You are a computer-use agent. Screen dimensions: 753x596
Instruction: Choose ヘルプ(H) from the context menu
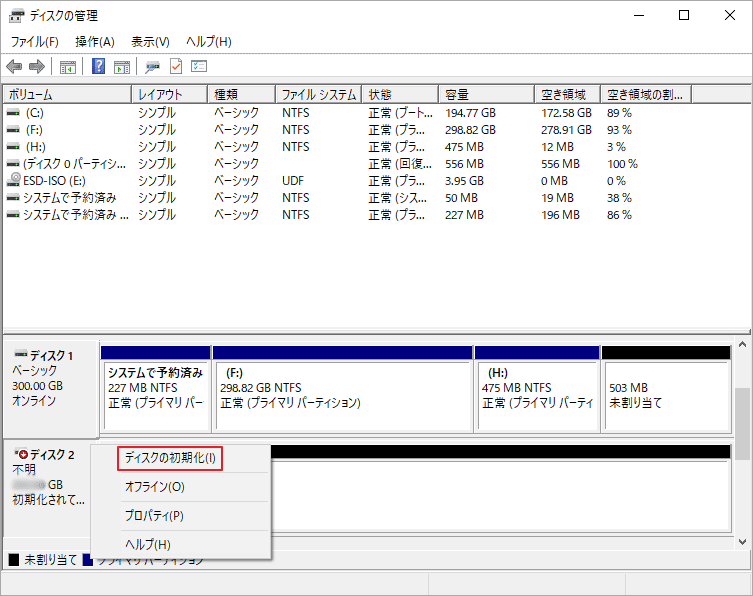148,544
